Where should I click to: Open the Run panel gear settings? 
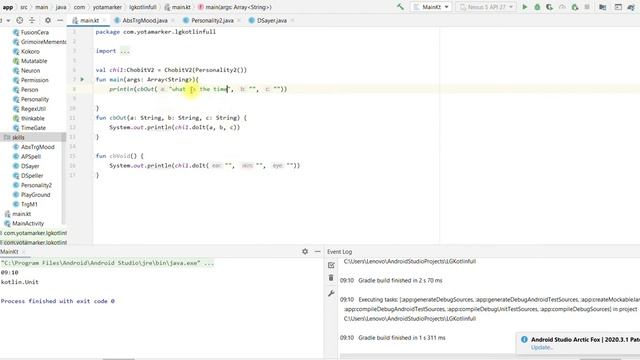pos(305,251)
